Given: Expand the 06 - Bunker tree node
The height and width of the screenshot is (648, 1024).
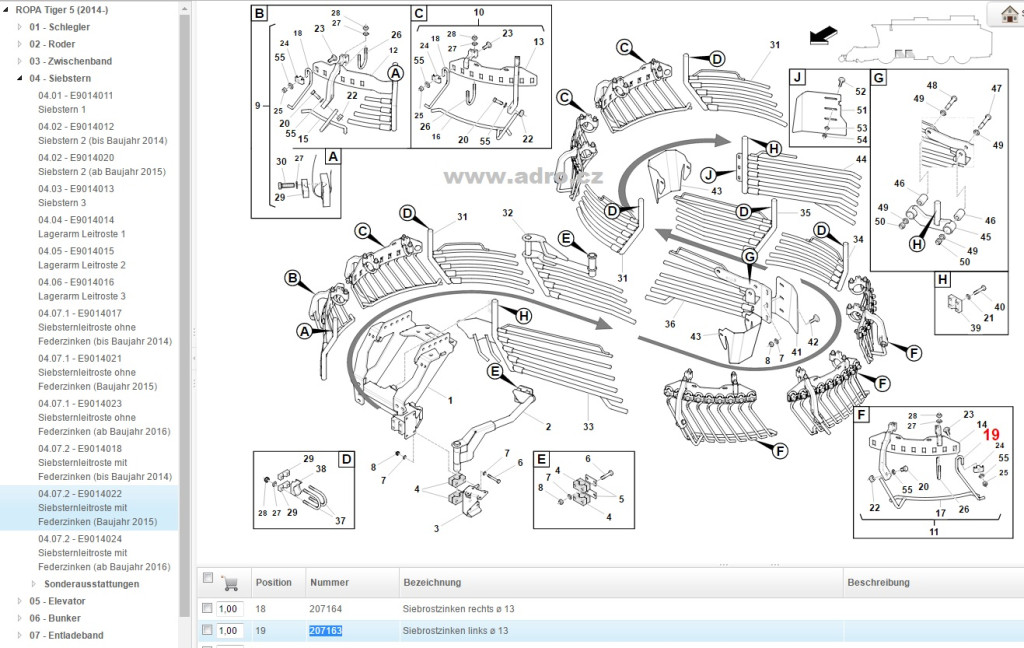Looking at the screenshot, I should [x=20, y=618].
